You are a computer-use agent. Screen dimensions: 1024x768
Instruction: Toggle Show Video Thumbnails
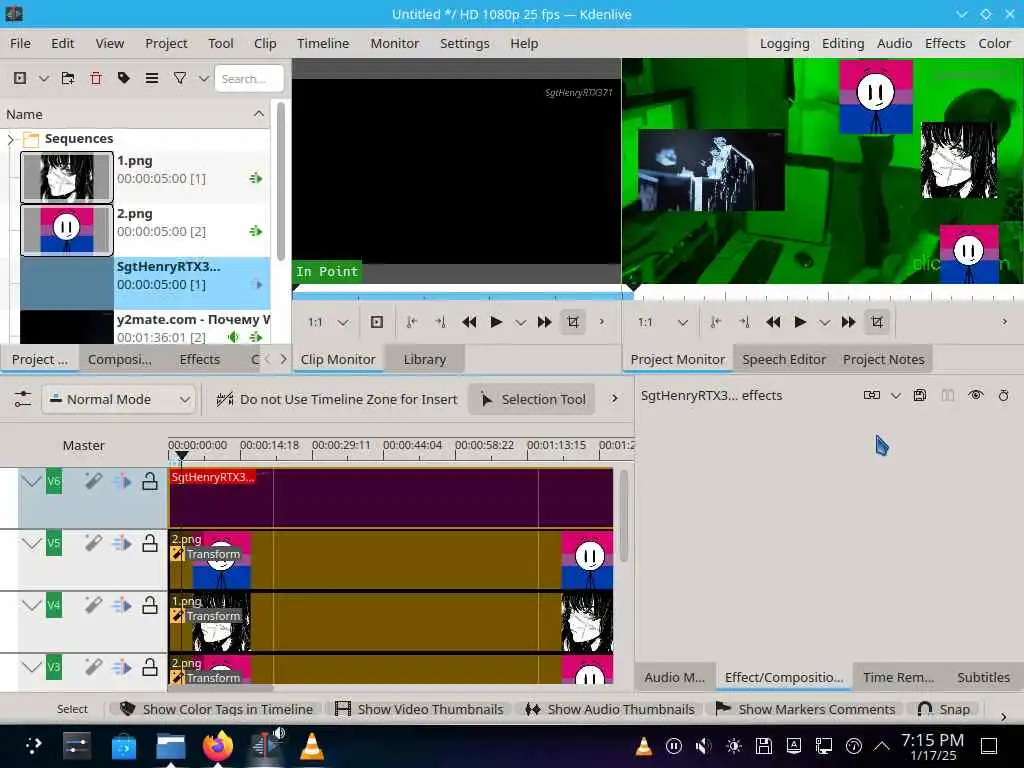point(419,709)
